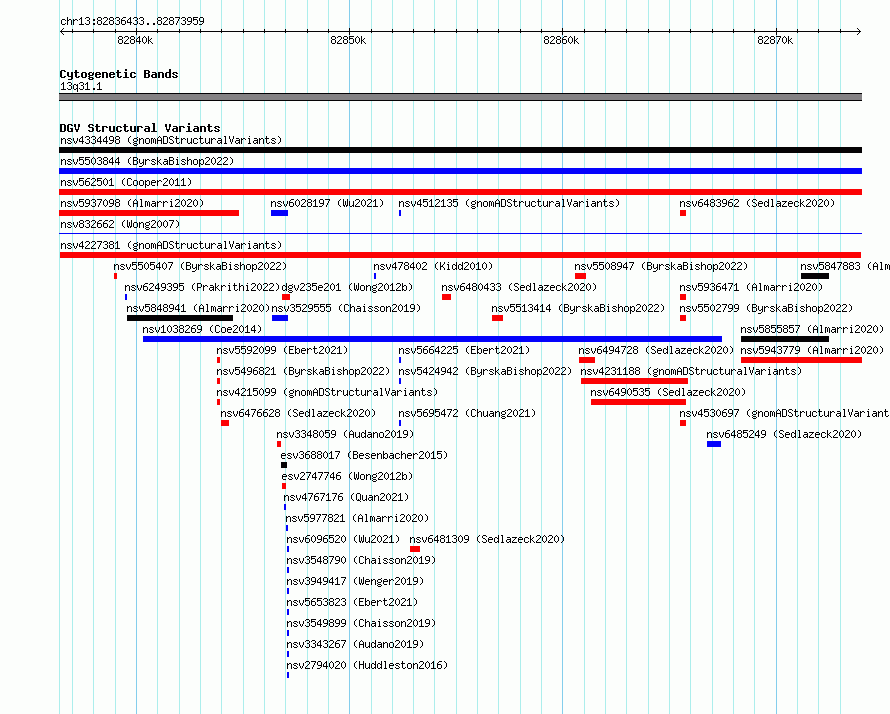The width and height of the screenshot is (890, 714).
Task: Select nsv4227381 gnomAD variant label
Action: (x=171, y=245)
